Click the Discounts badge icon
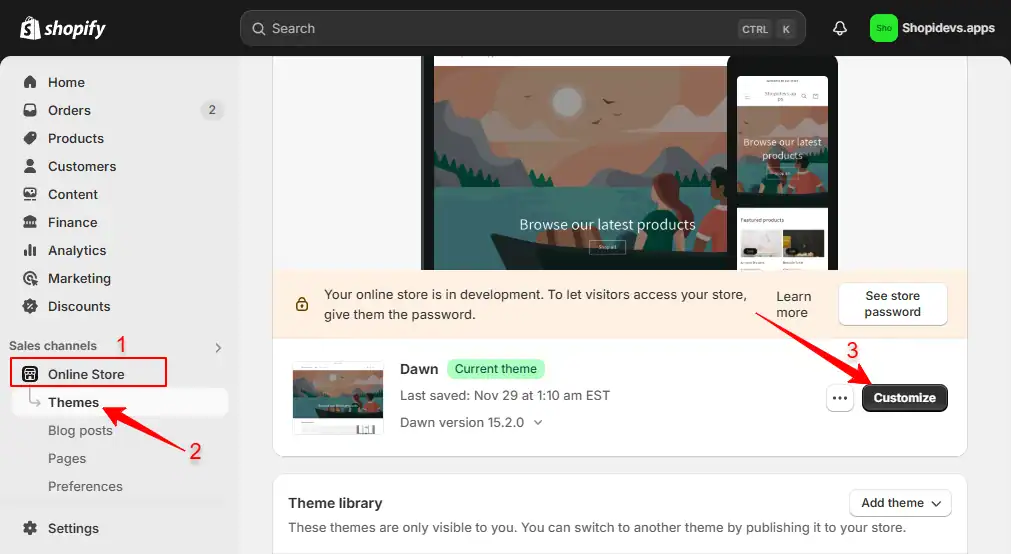Viewport: 1011px width, 554px height. point(30,306)
